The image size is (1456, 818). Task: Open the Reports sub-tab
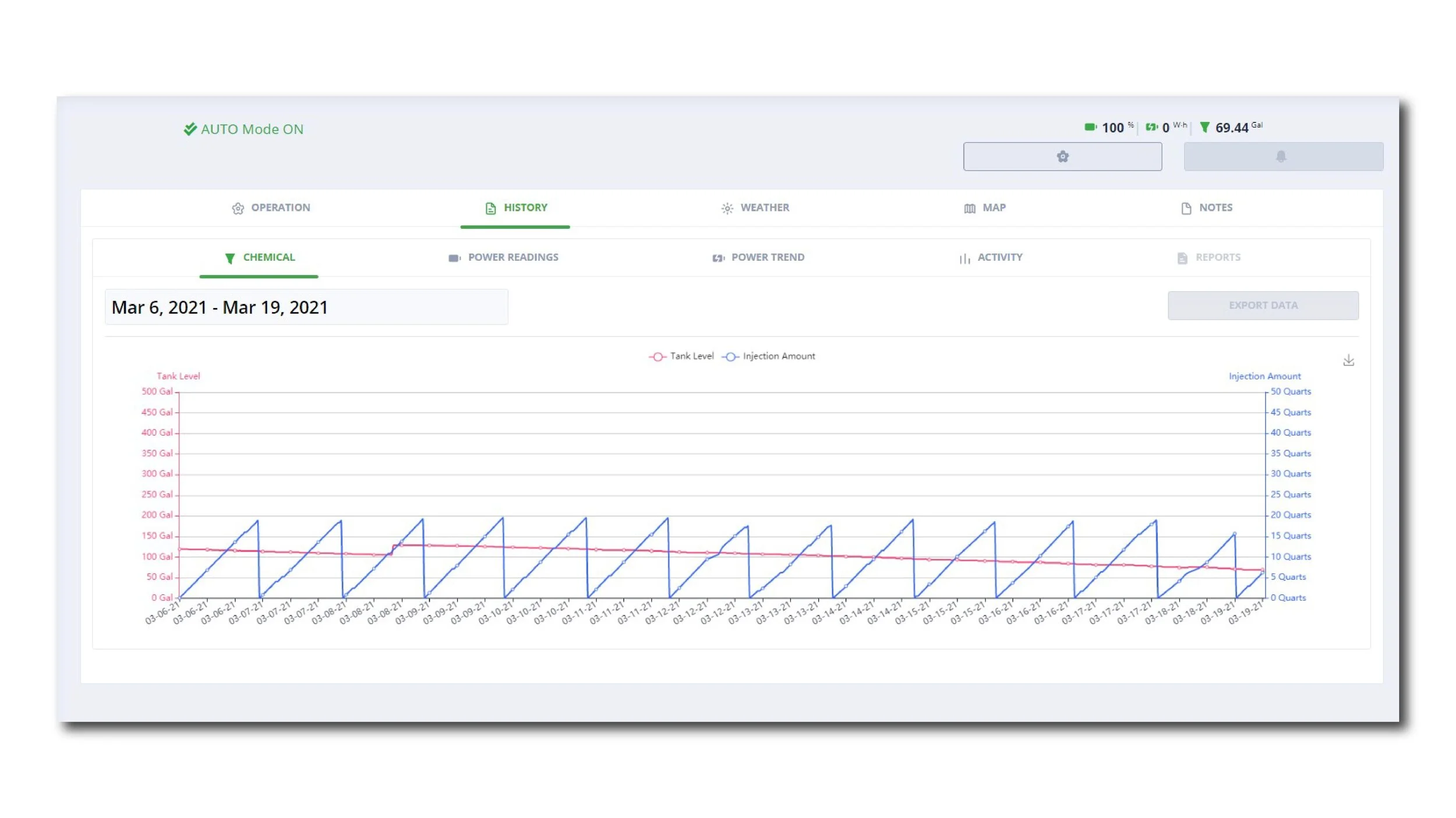pos(1208,257)
